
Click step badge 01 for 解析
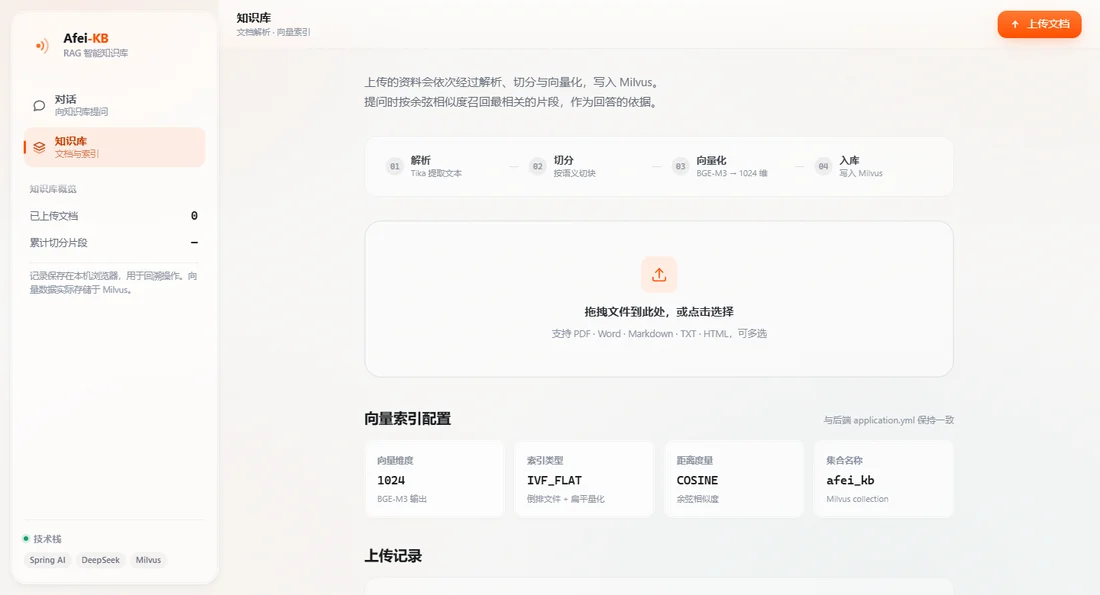click(x=394, y=166)
